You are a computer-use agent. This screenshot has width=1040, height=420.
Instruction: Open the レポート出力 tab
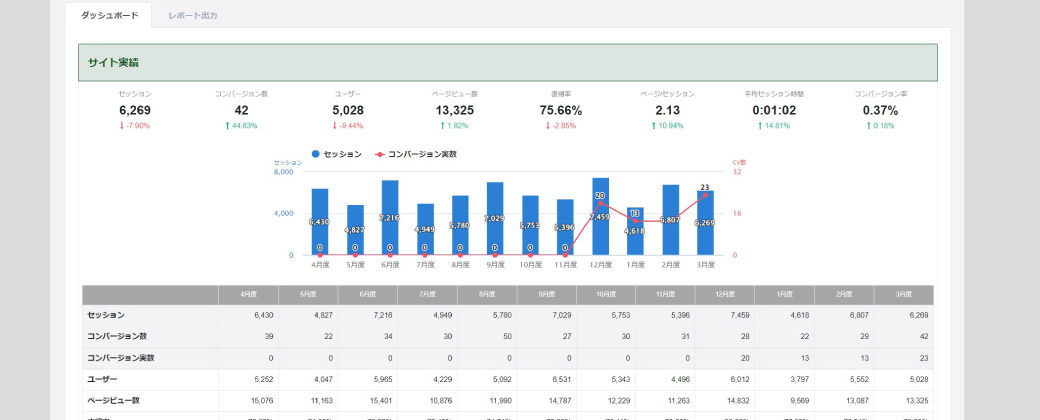coord(193,16)
